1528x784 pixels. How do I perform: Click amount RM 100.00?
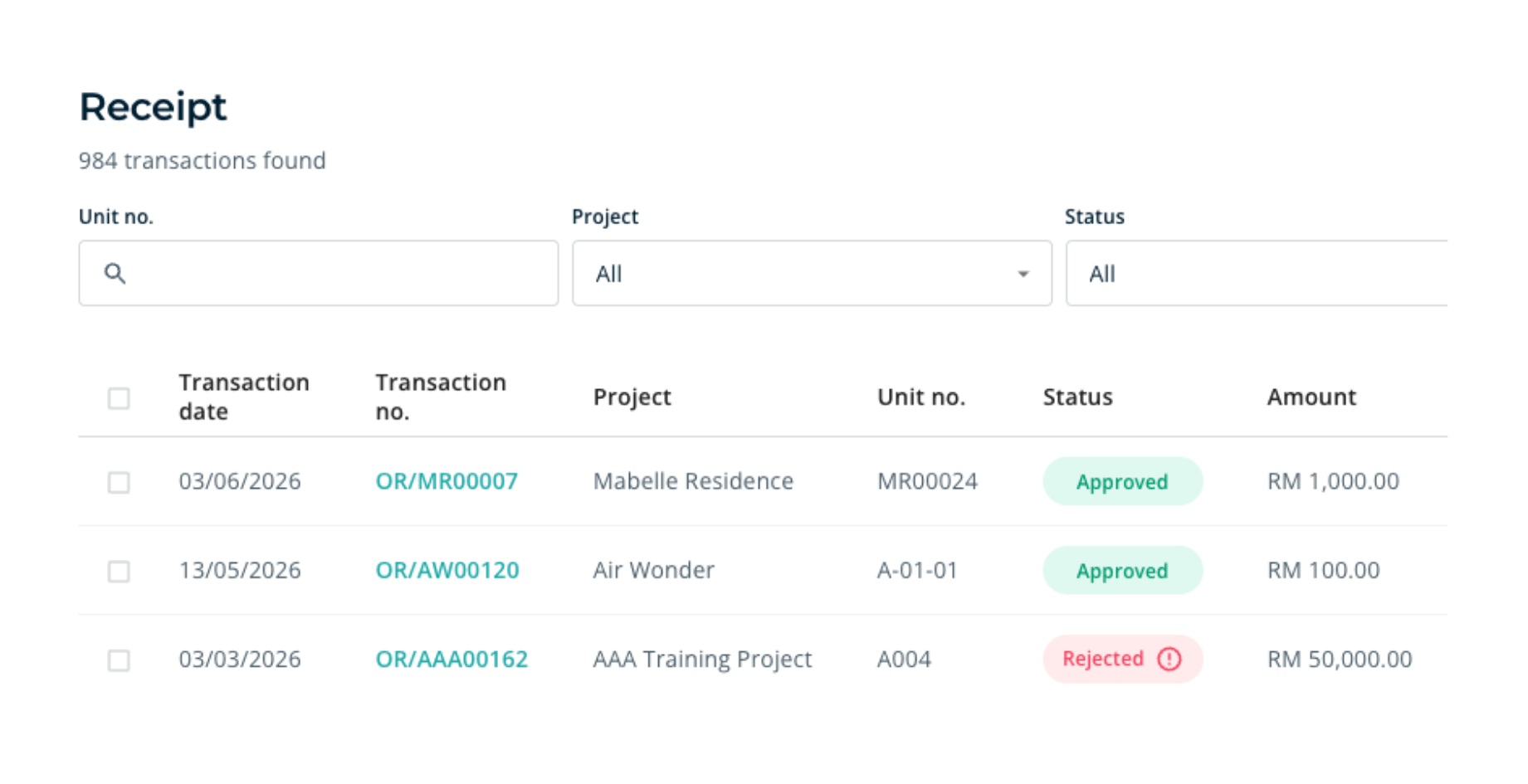tap(1323, 570)
